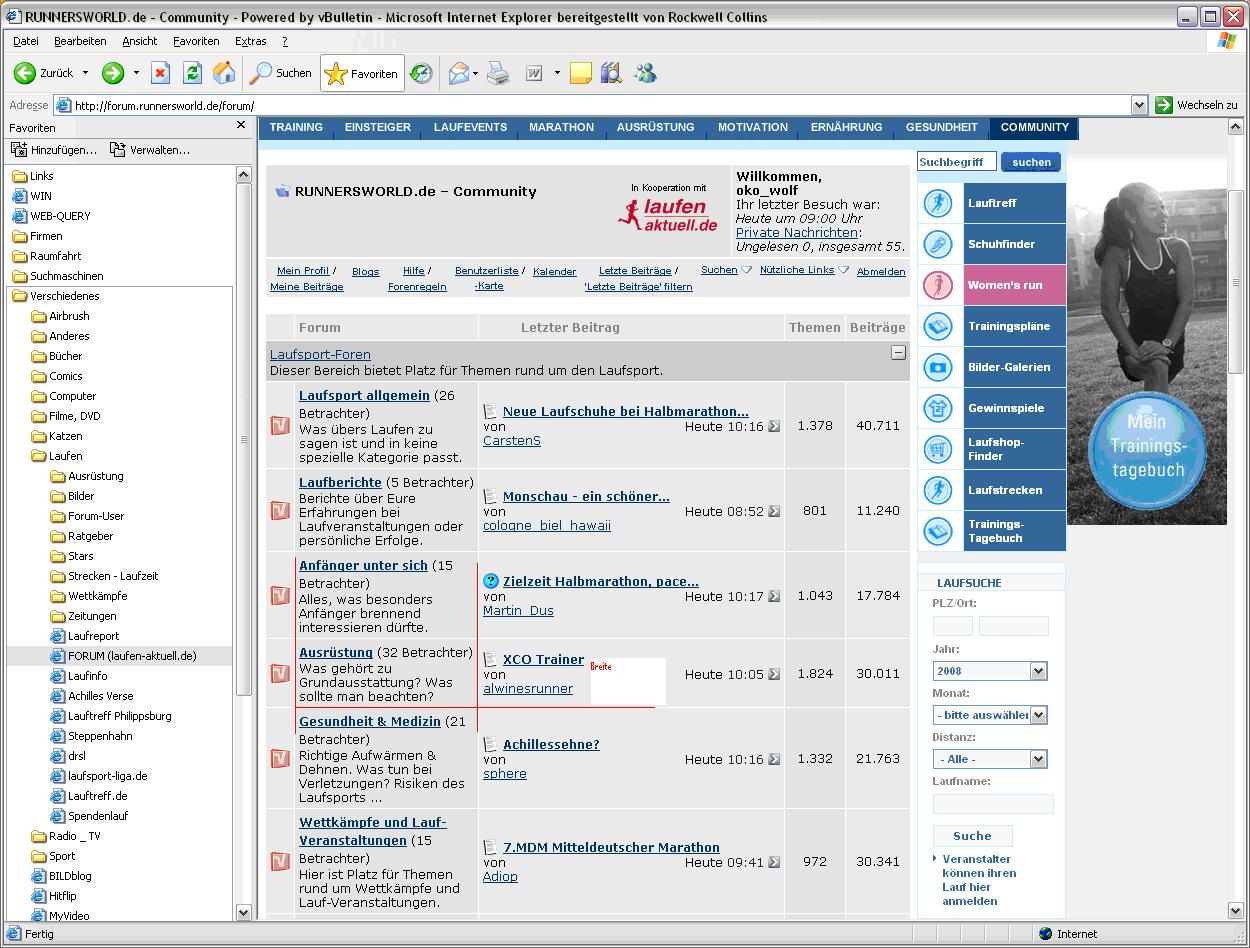Click the Suchbegriff search field
Screen dimensions: 1250x948
(956, 162)
